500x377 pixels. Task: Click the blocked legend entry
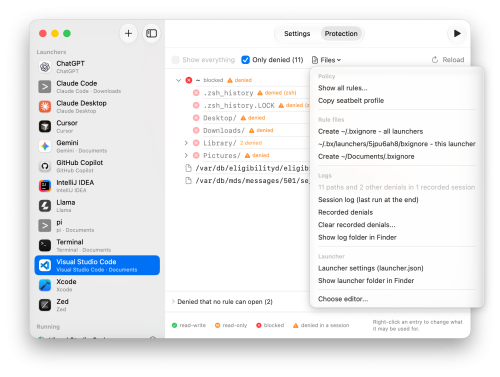coord(270,325)
